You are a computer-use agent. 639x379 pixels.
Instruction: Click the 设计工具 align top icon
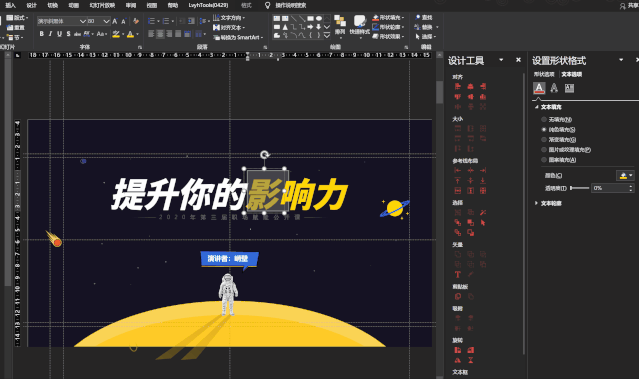tap(458, 97)
